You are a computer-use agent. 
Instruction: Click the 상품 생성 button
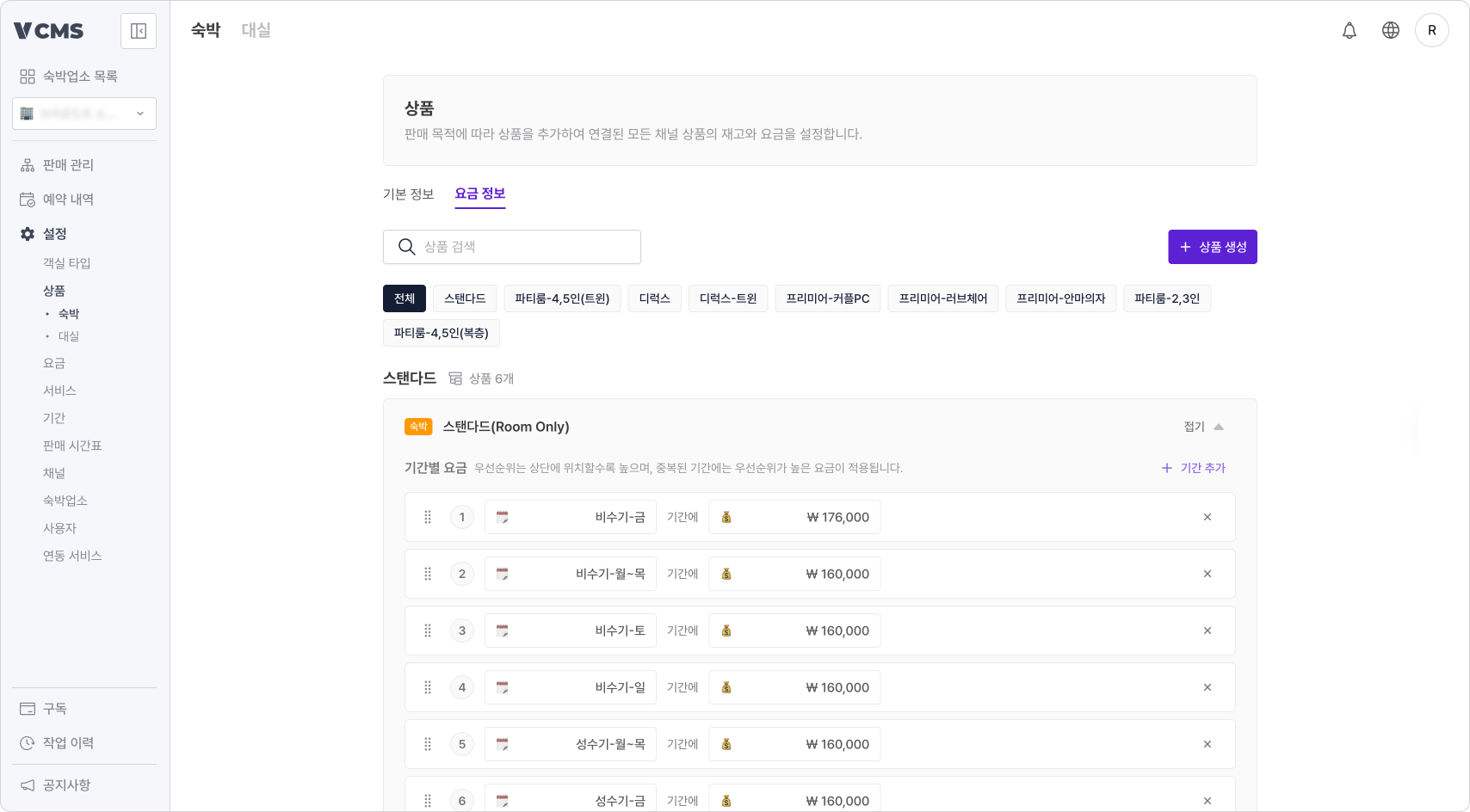tap(1213, 247)
